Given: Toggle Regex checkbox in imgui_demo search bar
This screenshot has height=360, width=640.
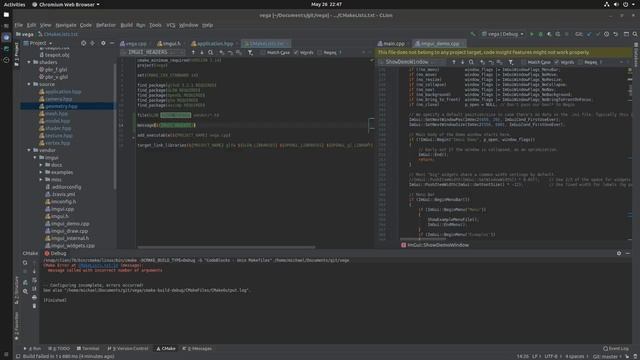Looking at the screenshot, I should click(x=588, y=62).
